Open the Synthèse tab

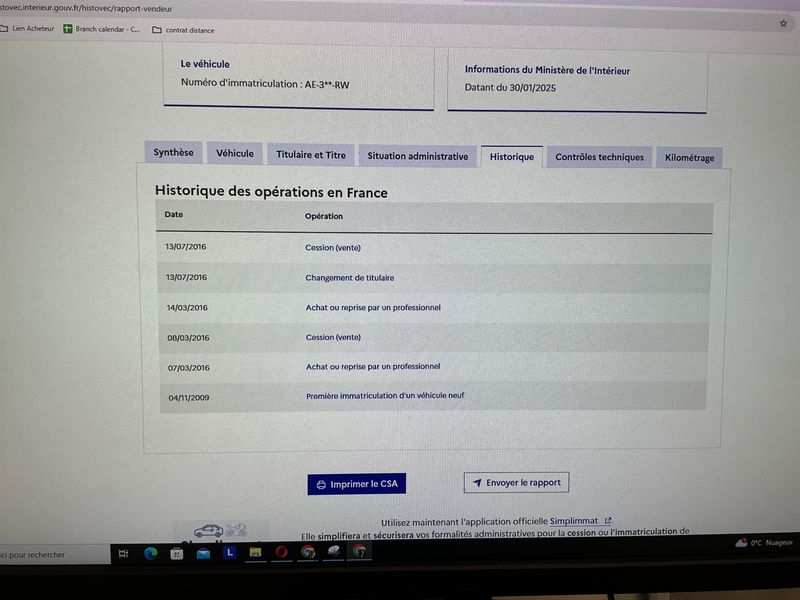(173, 152)
